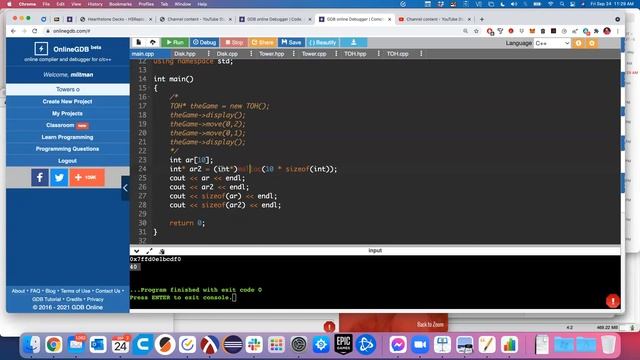Open the Chrome History menu
Viewport: 640px width, 360px height.
click(95, 4)
